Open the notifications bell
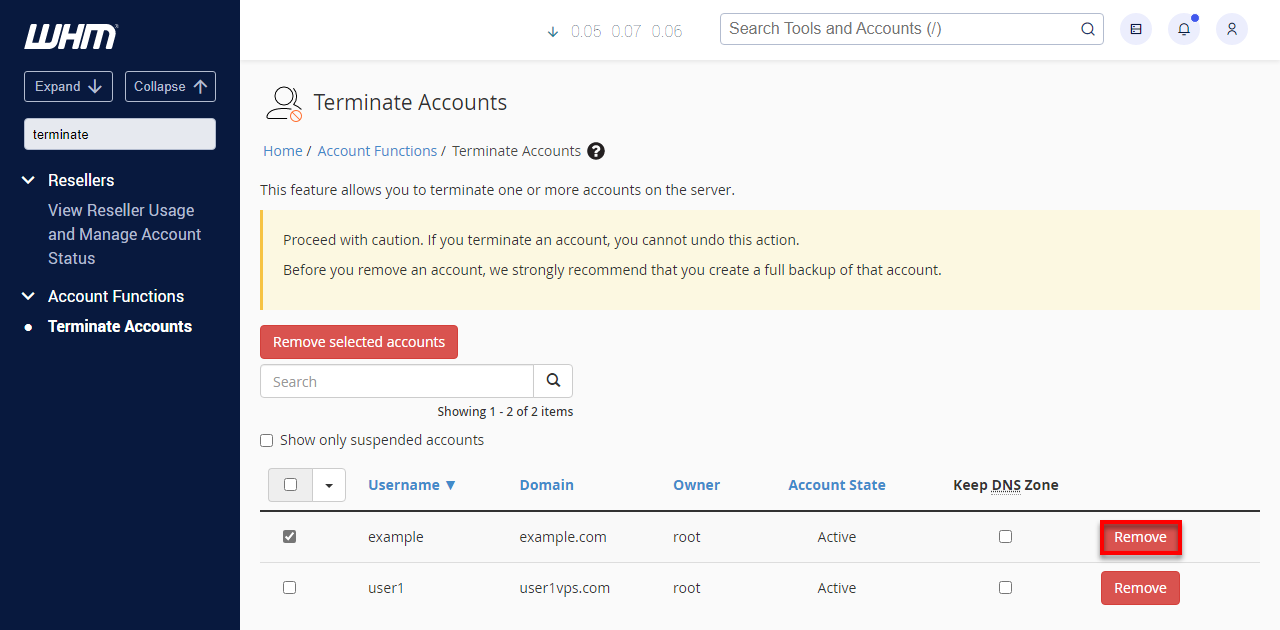Viewport: 1280px width, 630px height. click(1183, 29)
